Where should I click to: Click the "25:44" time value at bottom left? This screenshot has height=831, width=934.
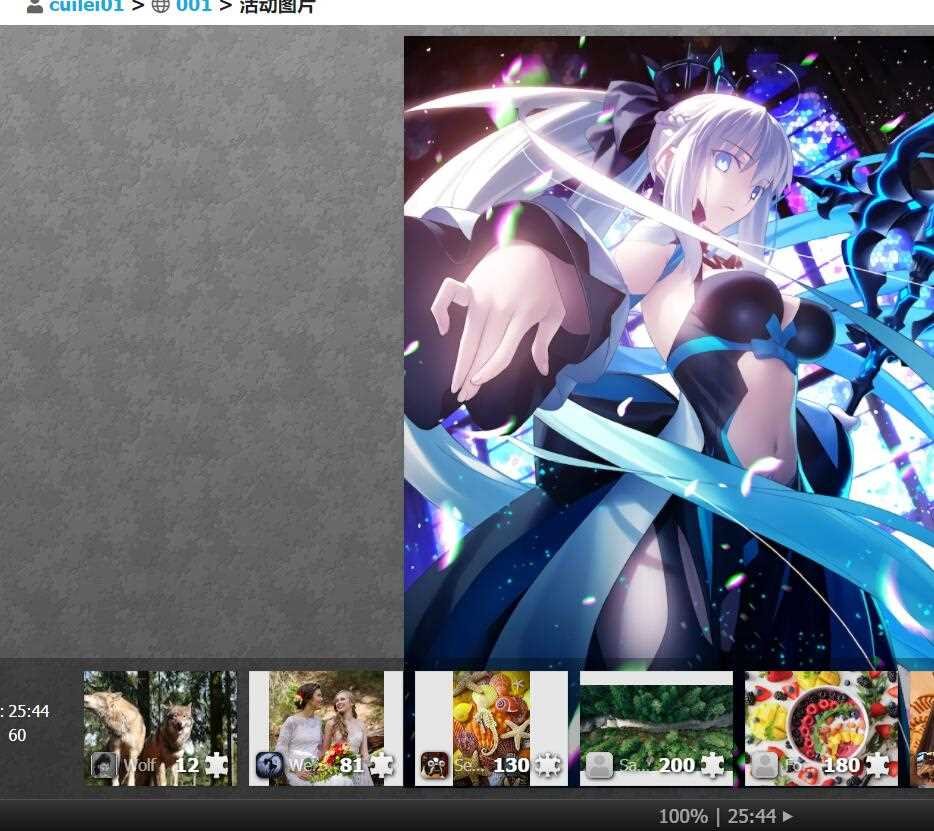point(29,711)
